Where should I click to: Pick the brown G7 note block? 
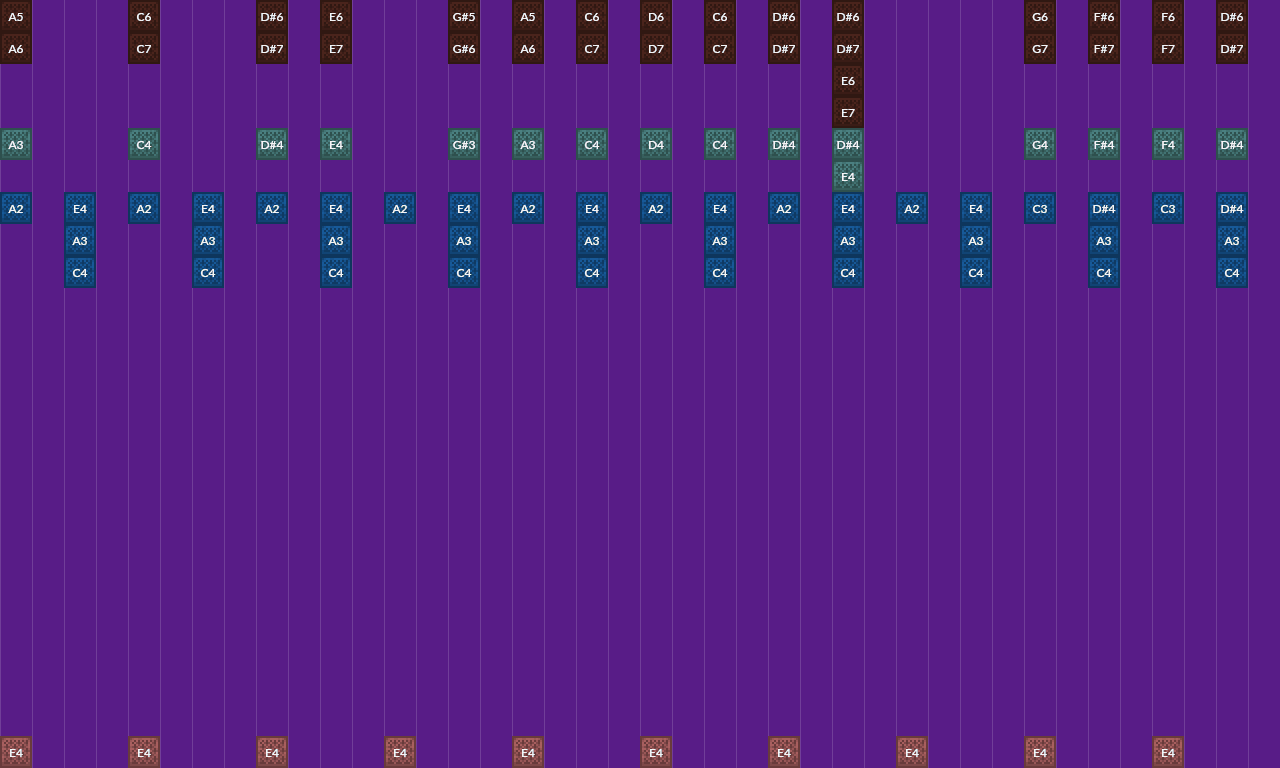coord(1040,48)
